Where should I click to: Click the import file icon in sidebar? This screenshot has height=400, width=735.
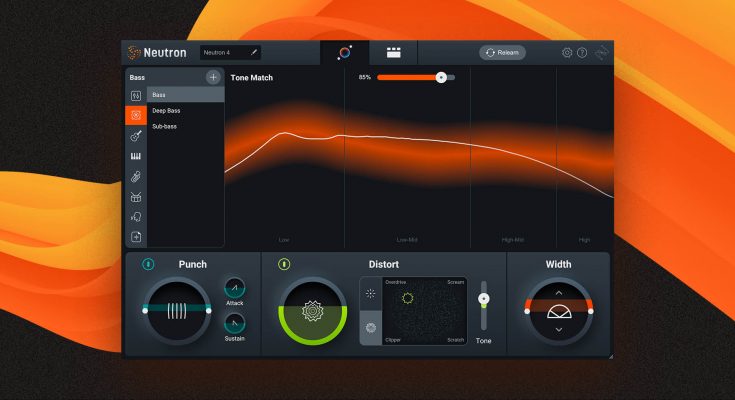(136, 237)
